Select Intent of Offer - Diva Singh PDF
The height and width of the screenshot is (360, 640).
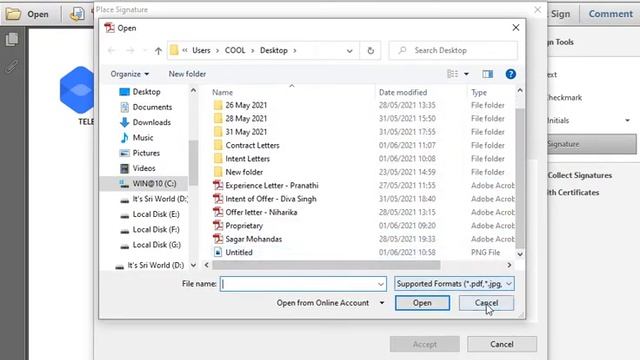tap(271, 199)
